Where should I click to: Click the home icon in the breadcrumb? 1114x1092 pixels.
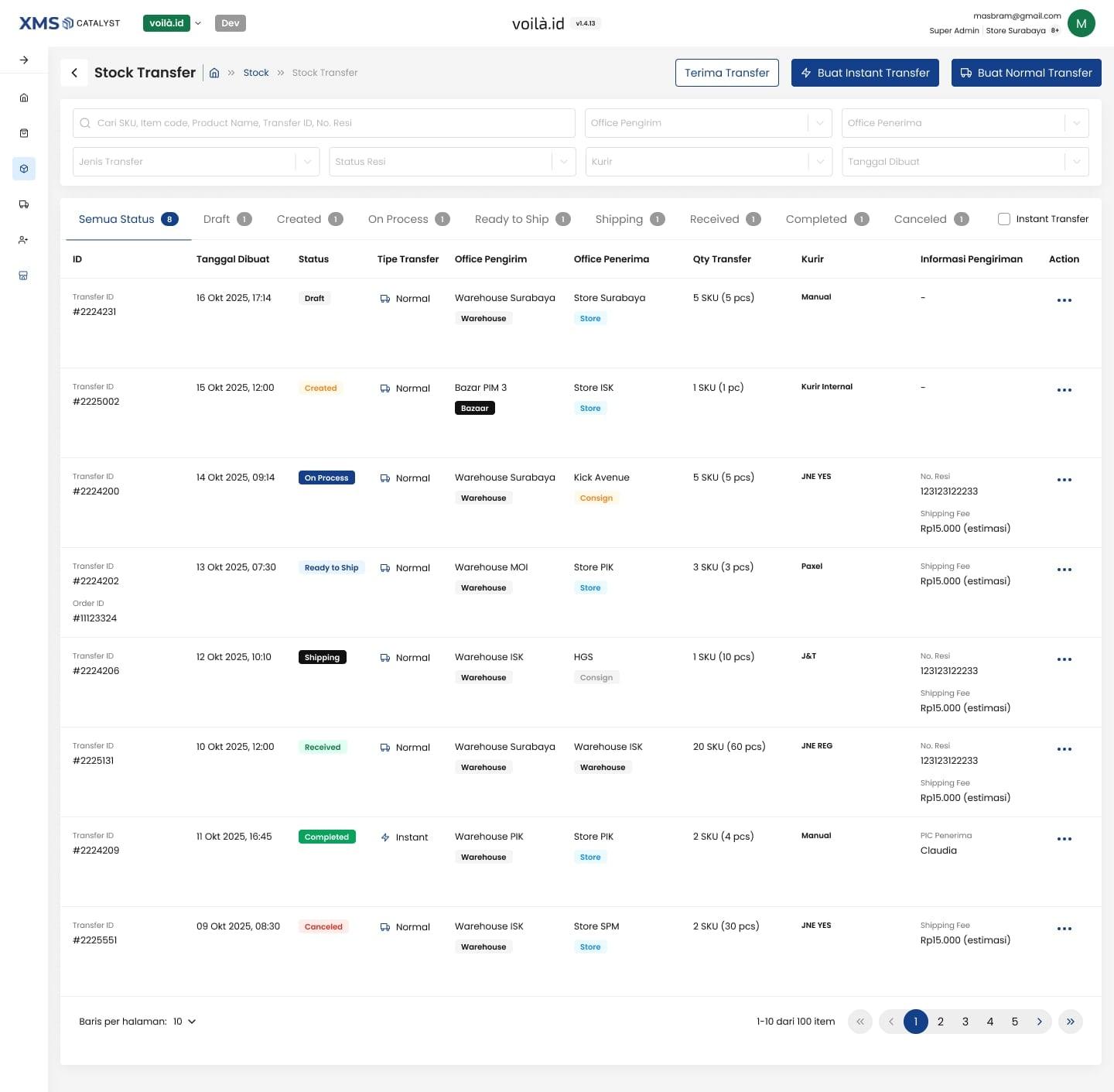(214, 73)
